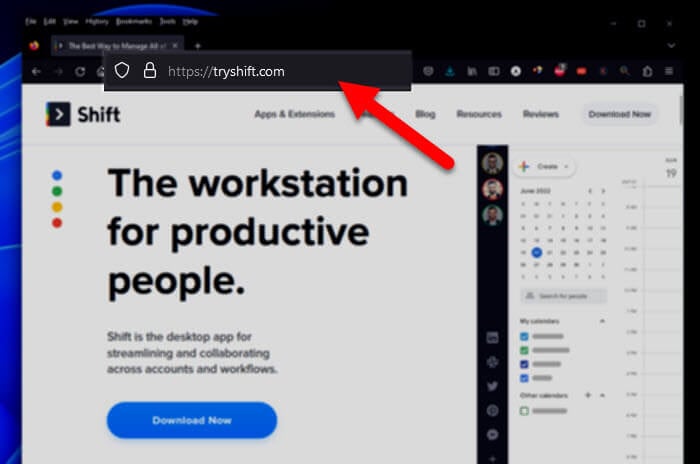Open the History menu
The width and height of the screenshot is (700, 464).
97,21
